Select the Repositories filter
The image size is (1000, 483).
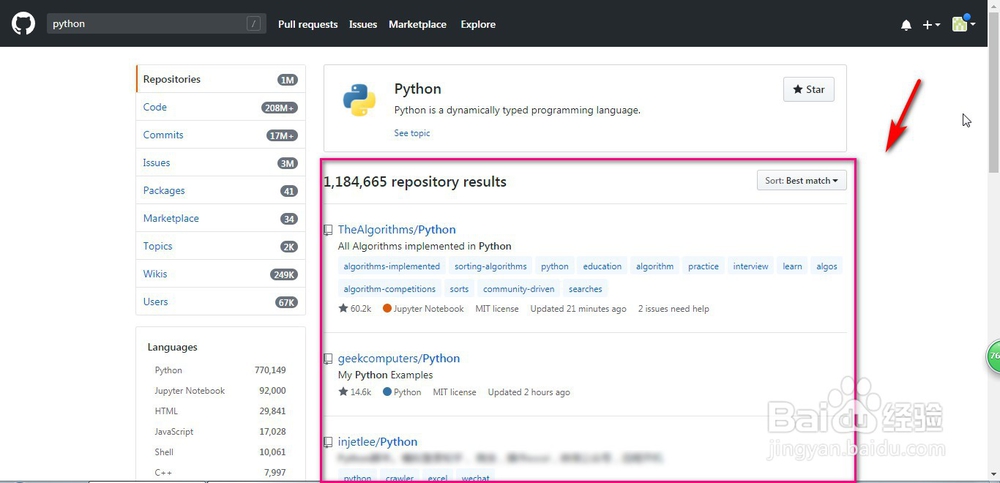click(221, 79)
